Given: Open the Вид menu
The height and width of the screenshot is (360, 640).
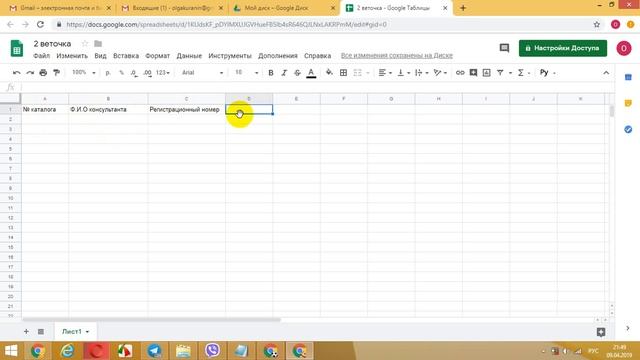Looking at the screenshot, I should (x=100, y=56).
